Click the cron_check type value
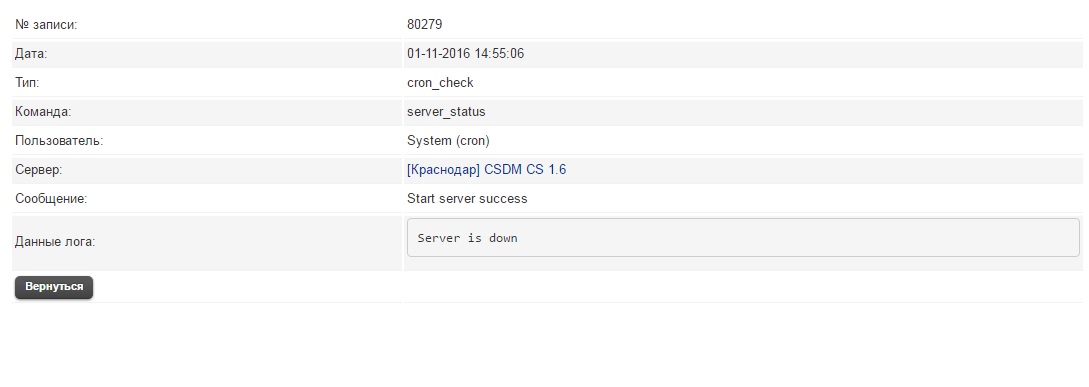 tap(440, 83)
